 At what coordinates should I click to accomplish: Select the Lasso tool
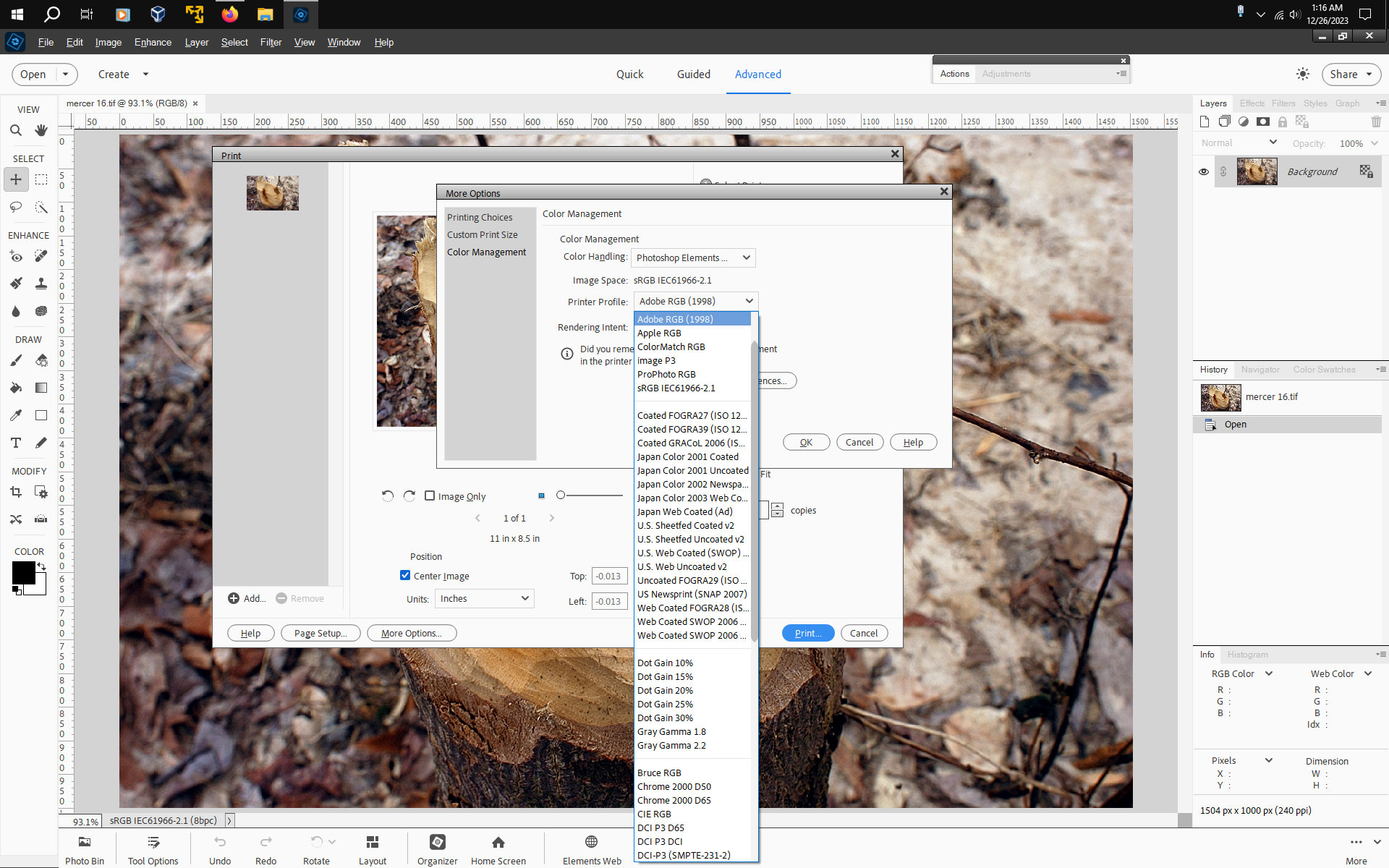click(16, 208)
